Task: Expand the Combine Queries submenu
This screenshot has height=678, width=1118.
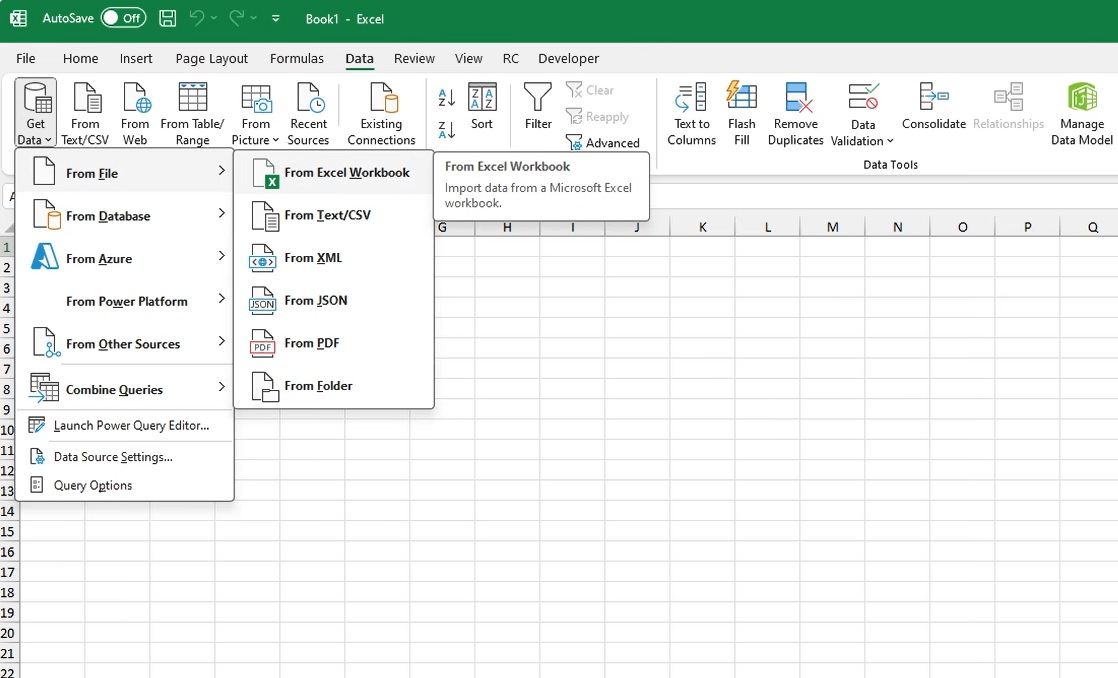Action: tap(125, 389)
